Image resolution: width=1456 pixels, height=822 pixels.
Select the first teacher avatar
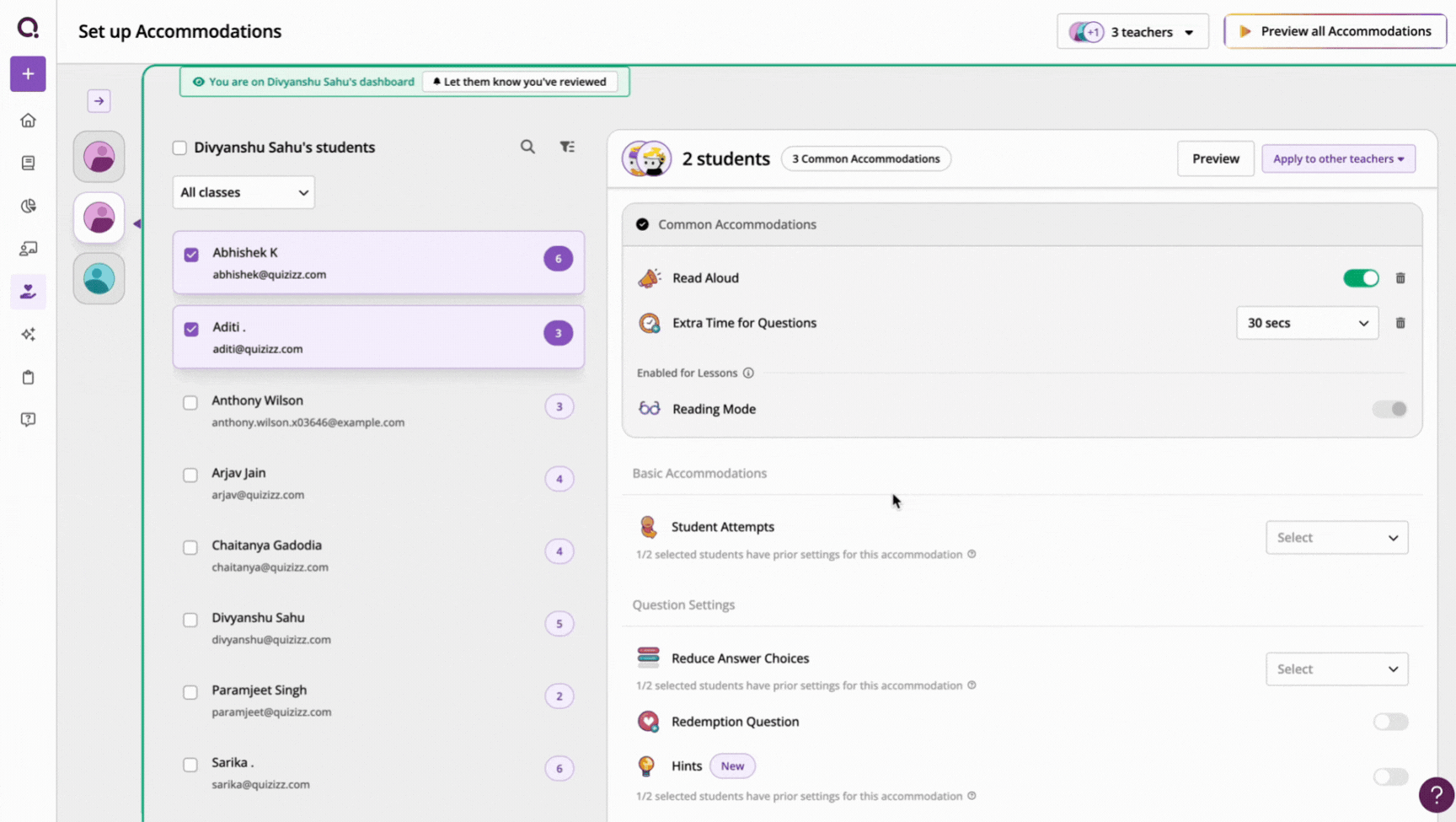(x=99, y=157)
